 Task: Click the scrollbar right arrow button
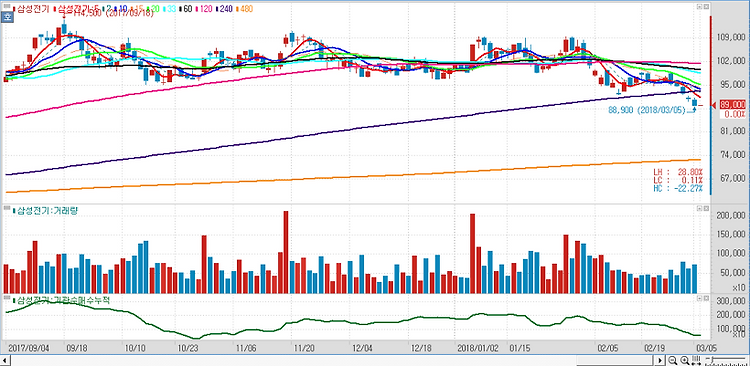[660, 360]
